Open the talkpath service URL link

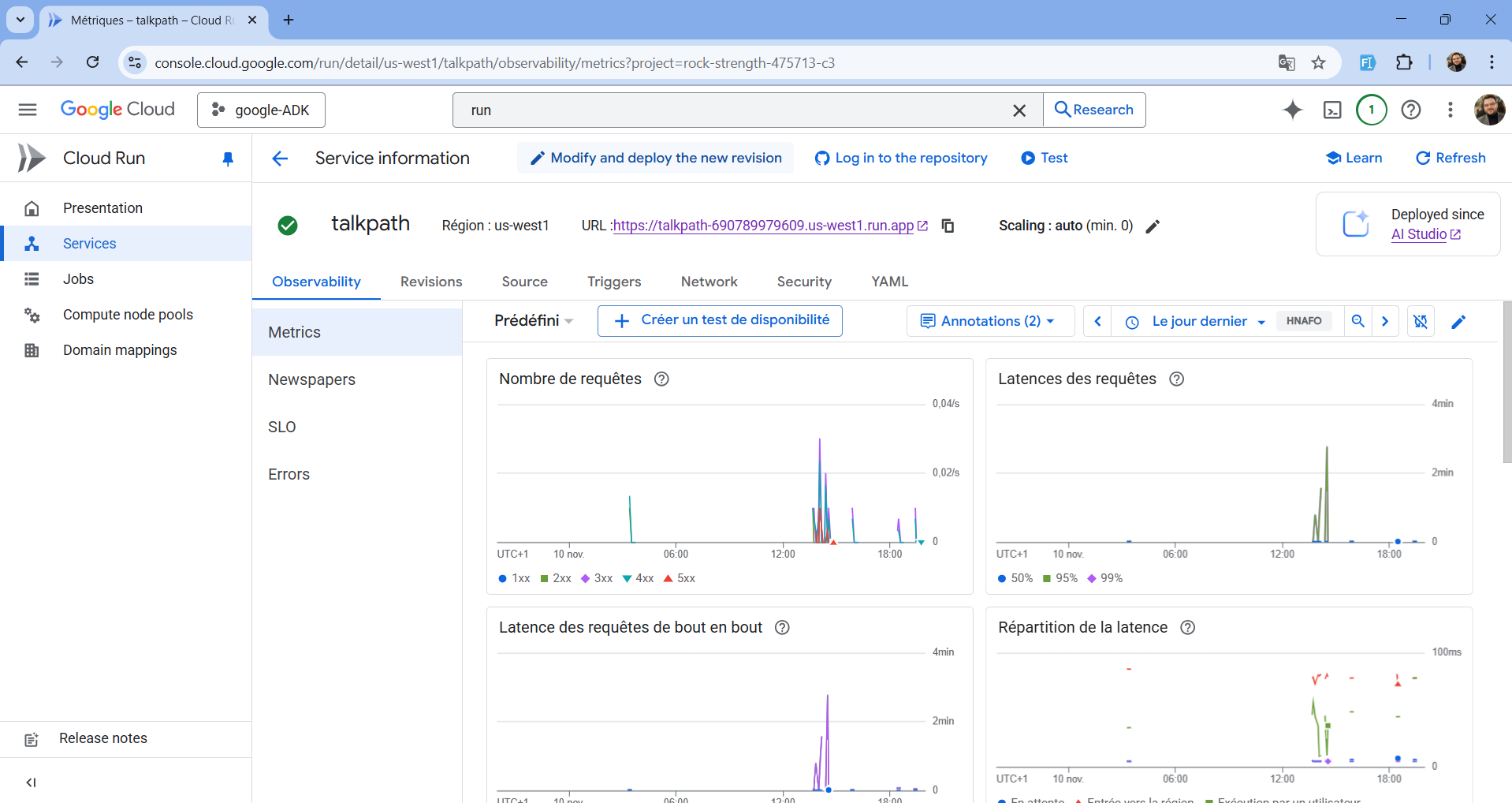coord(763,226)
